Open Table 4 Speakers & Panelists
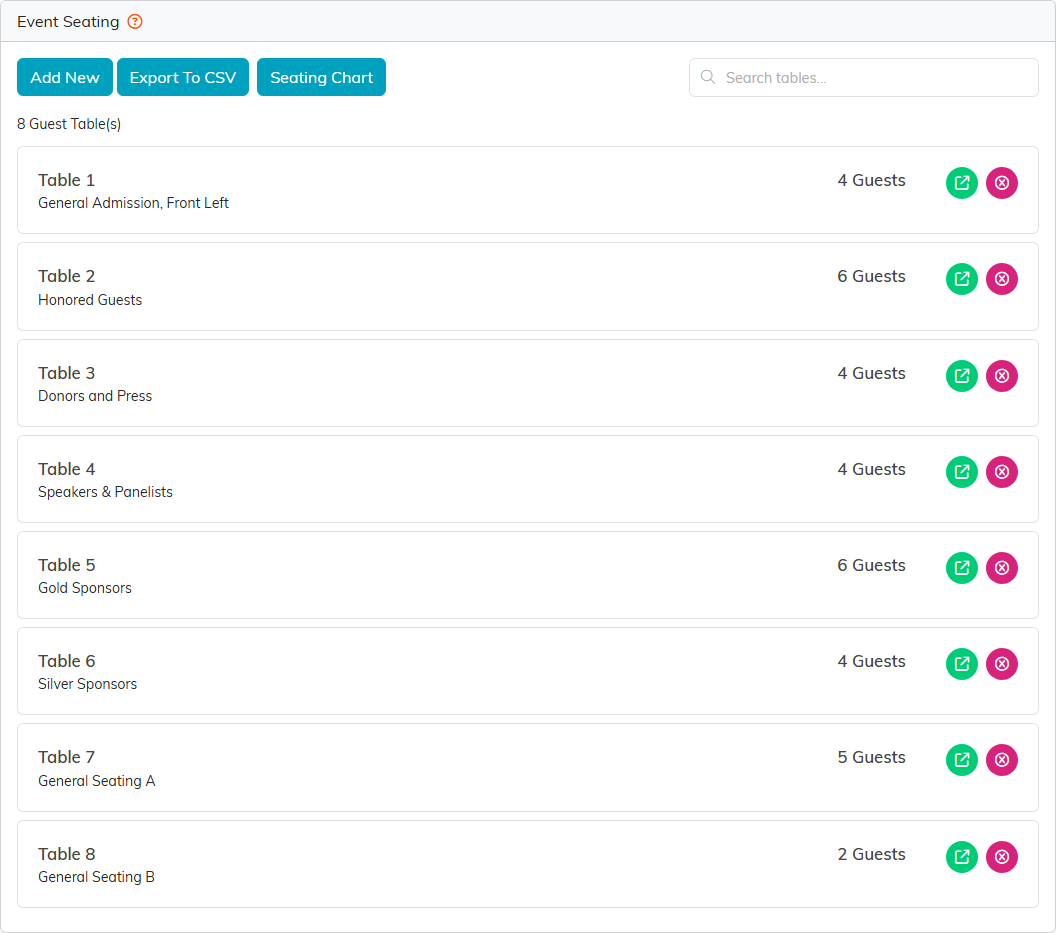 (x=962, y=472)
